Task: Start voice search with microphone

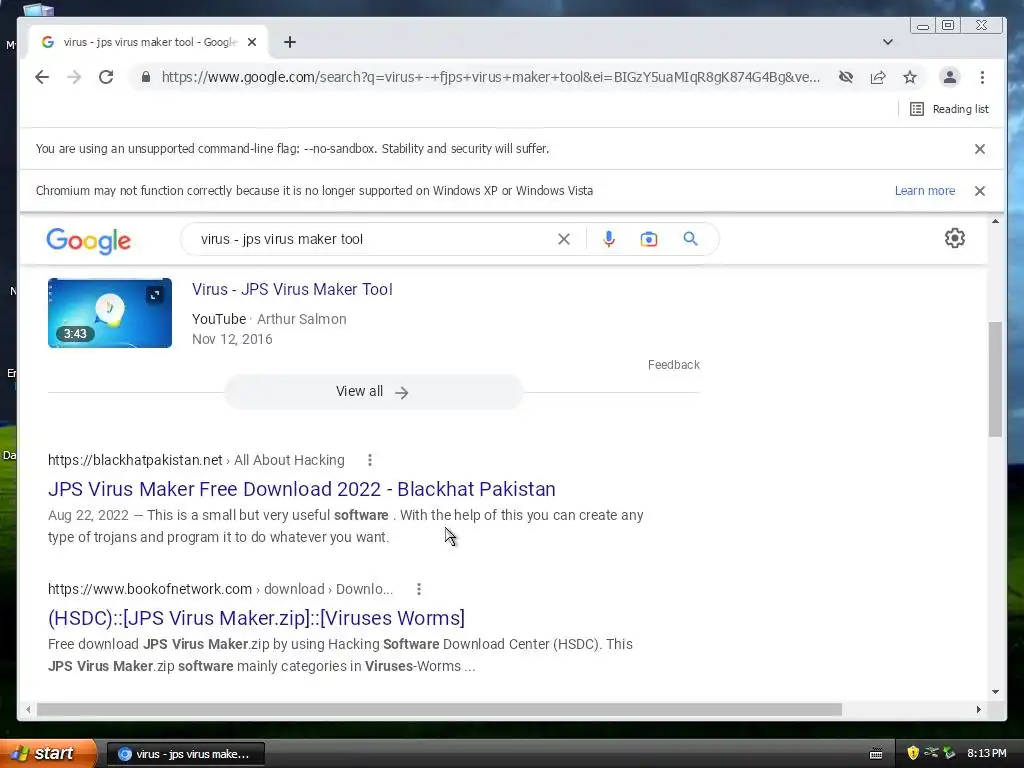Action: 609,239
